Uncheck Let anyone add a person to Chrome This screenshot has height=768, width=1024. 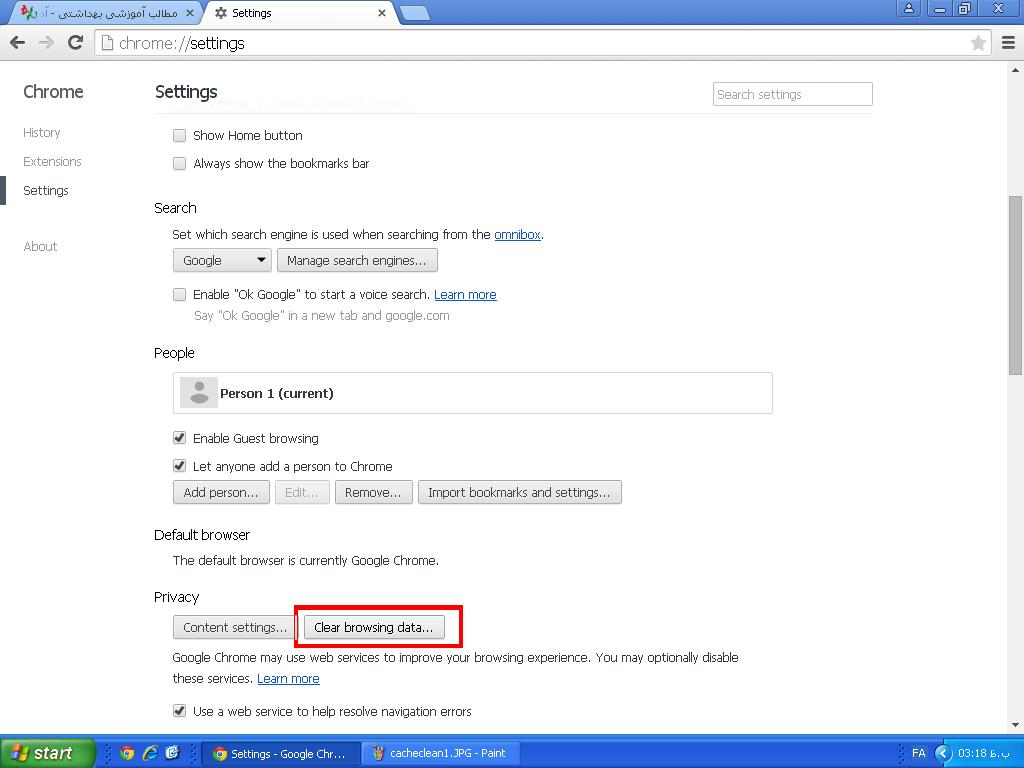pyautogui.click(x=180, y=466)
